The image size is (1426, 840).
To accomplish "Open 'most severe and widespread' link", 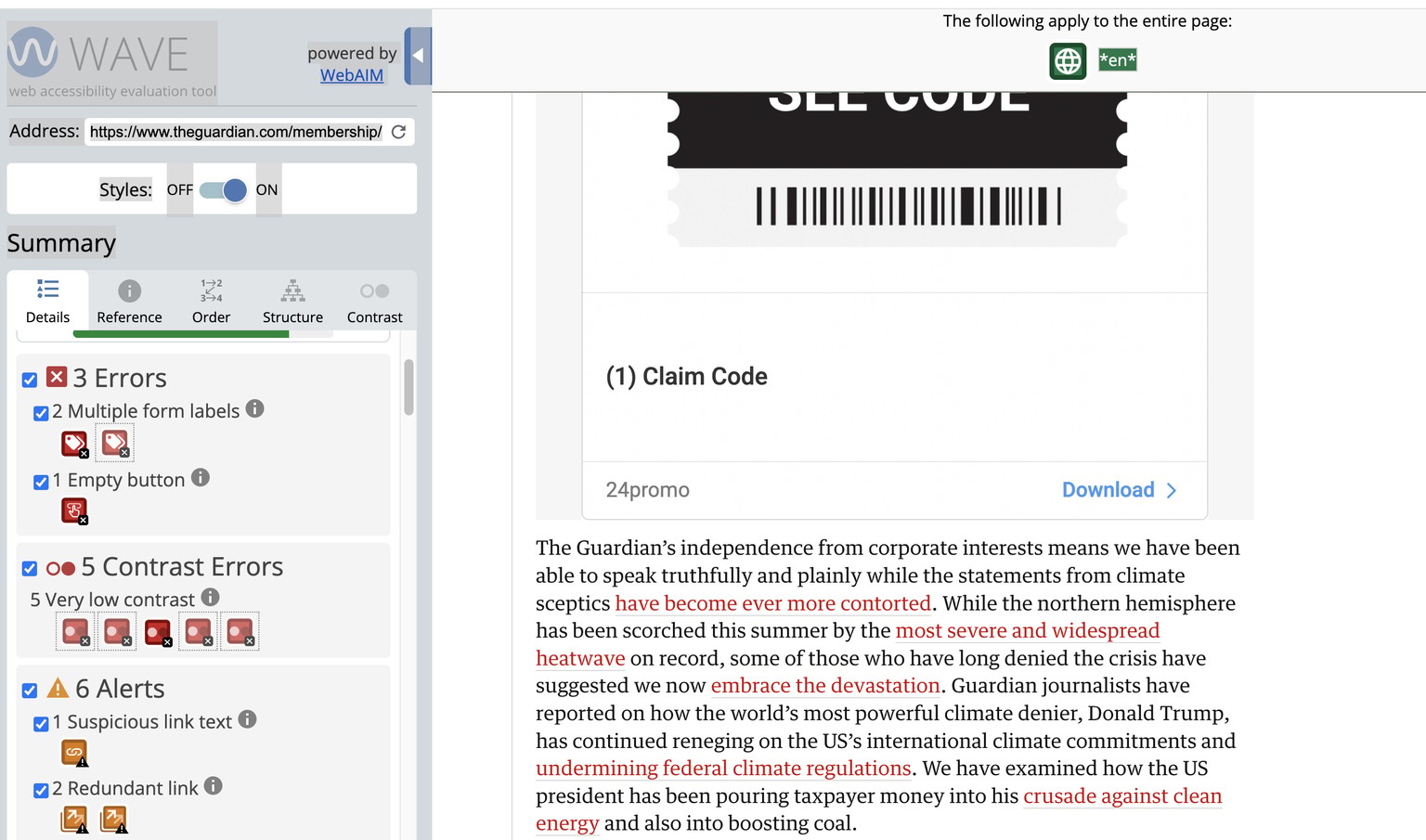I will click(x=1028, y=631).
